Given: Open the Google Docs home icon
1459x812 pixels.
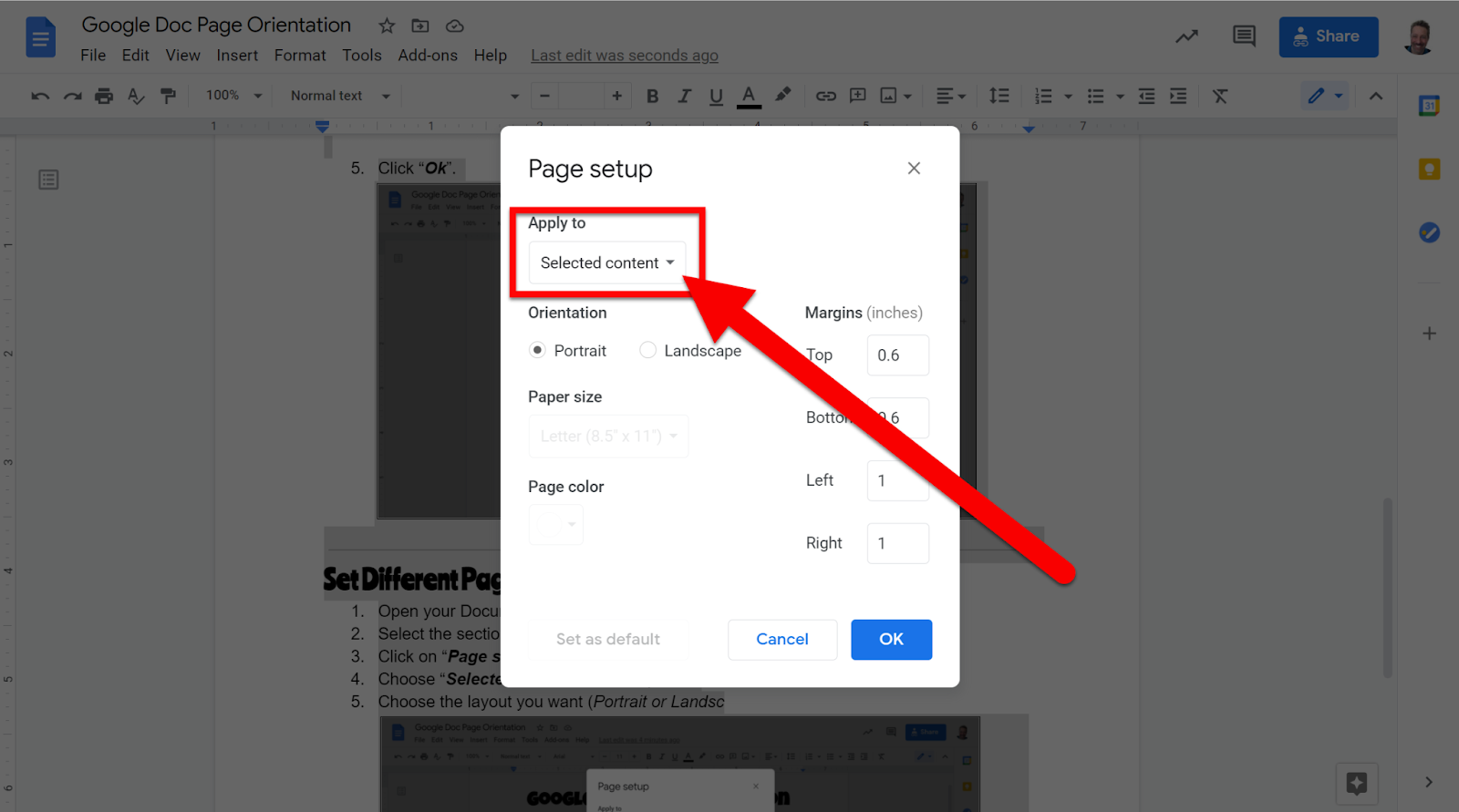Looking at the screenshot, I should click(41, 37).
